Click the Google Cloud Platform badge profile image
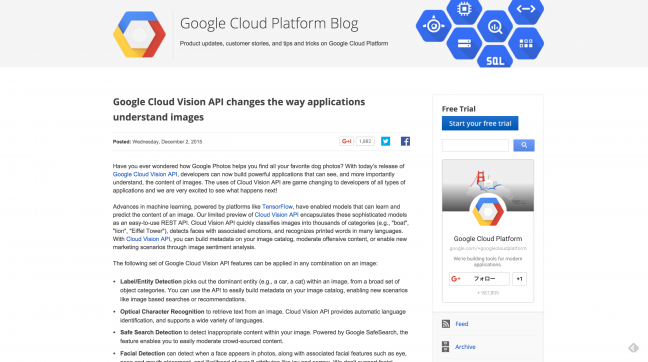The height and width of the screenshot is (362, 648). [488, 211]
